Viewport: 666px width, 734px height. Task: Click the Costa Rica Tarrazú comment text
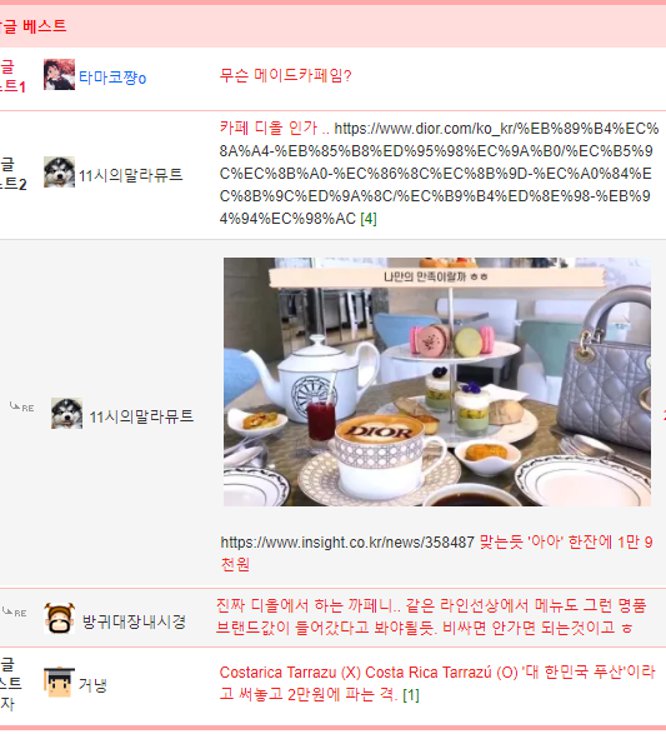click(x=437, y=683)
